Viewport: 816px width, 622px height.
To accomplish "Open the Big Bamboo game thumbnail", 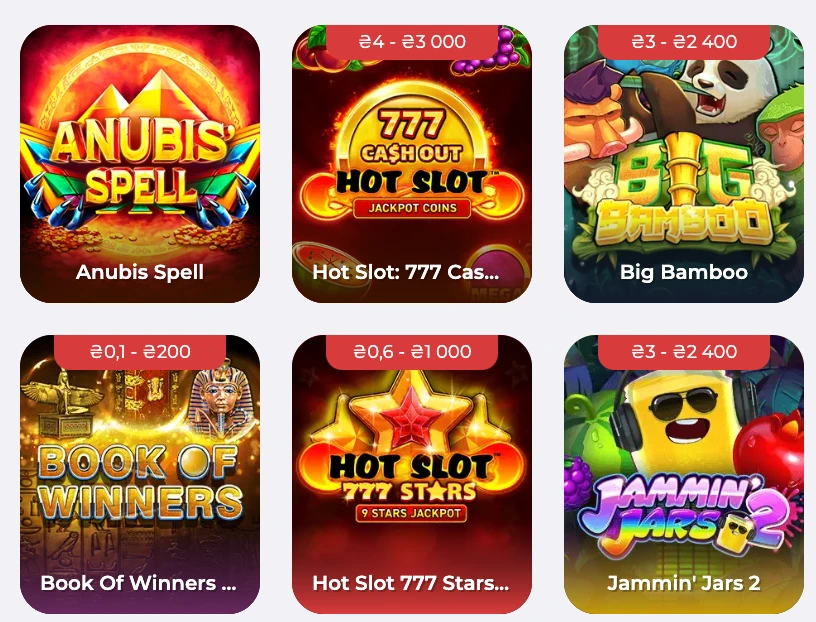I will pos(684,163).
